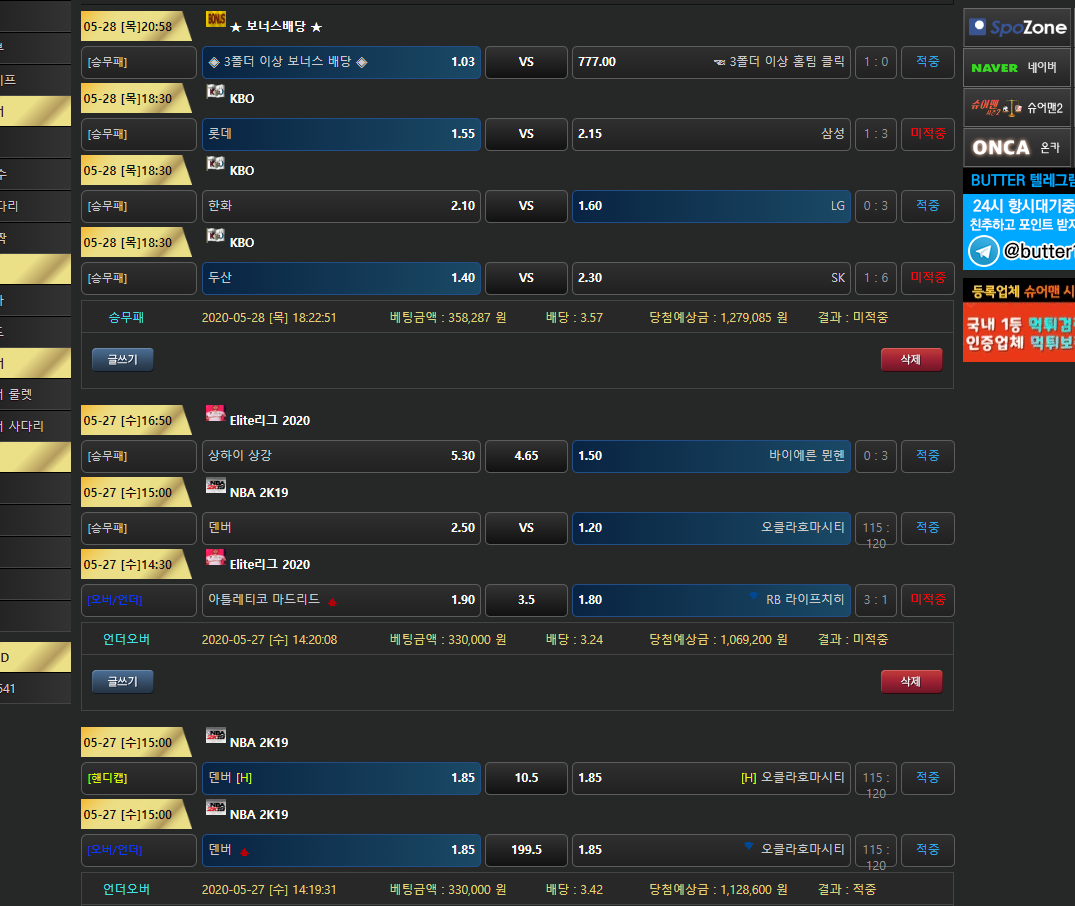Click the NBA 2K19 icon above 핸디캡 row
The image size is (1075, 906).
tap(215, 735)
